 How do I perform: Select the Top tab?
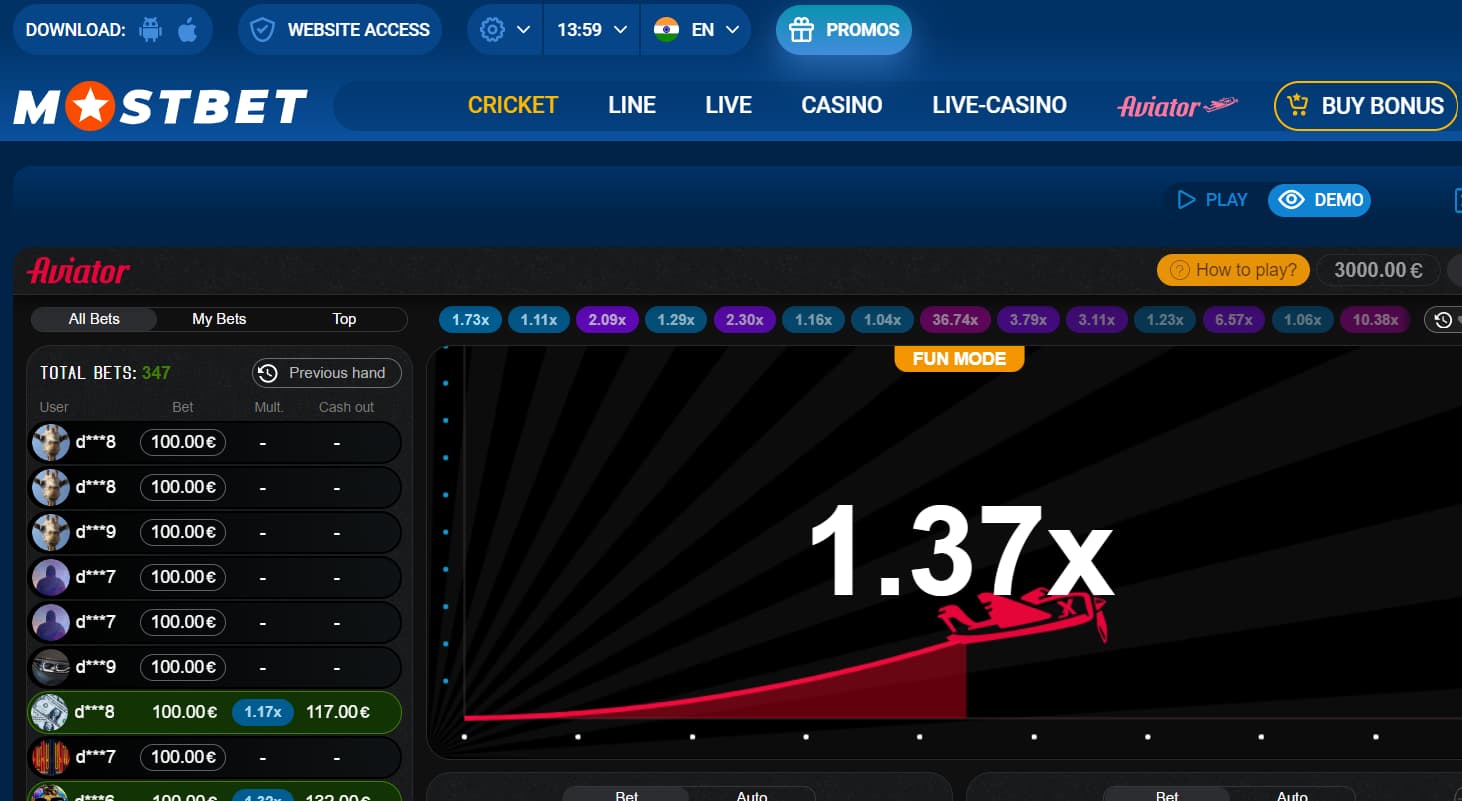pyautogui.click(x=344, y=319)
